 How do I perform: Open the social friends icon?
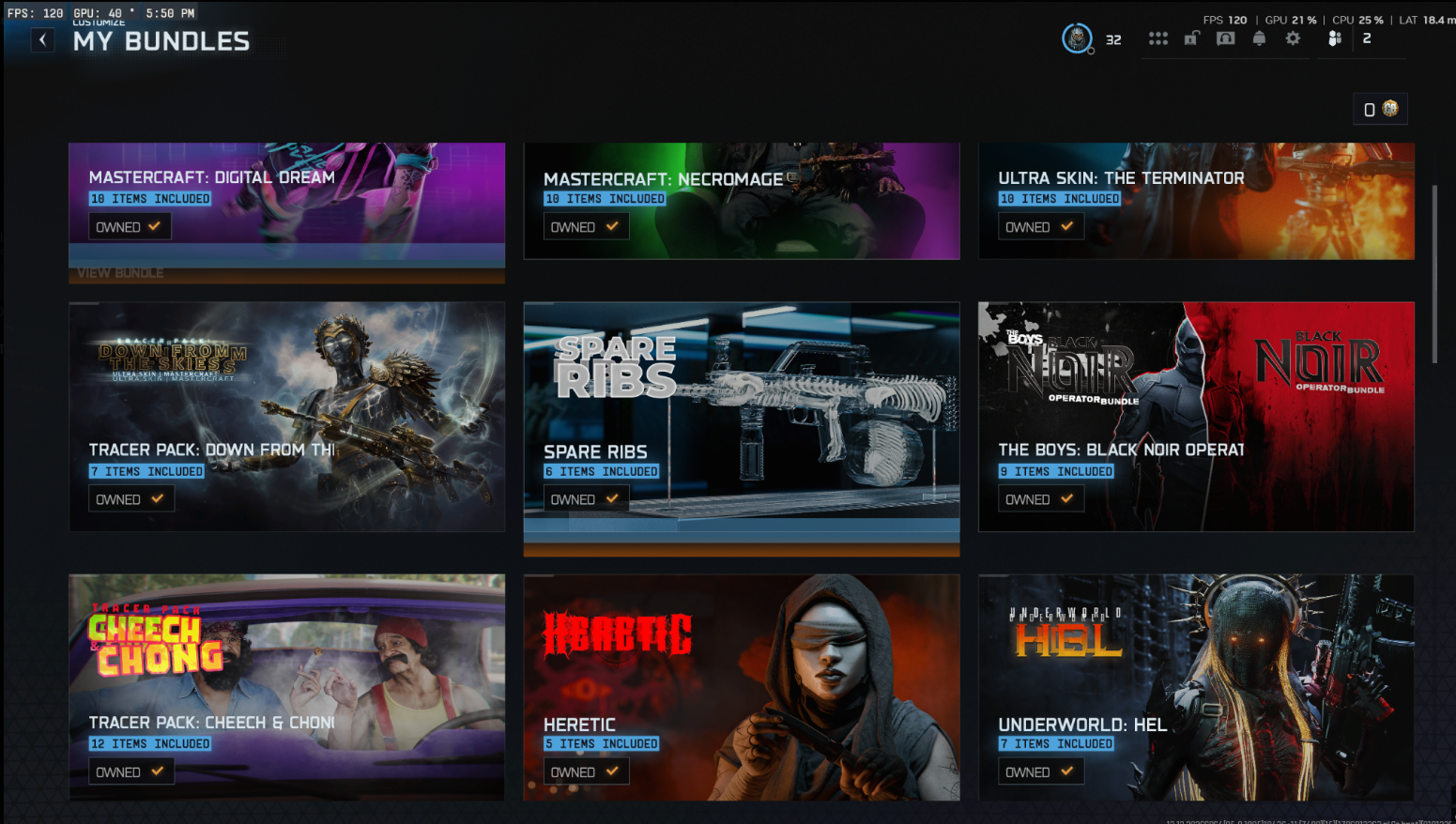1335,38
